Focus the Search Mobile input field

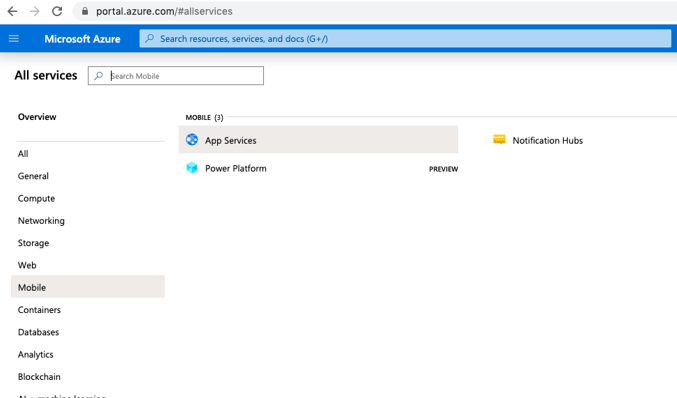(176, 76)
